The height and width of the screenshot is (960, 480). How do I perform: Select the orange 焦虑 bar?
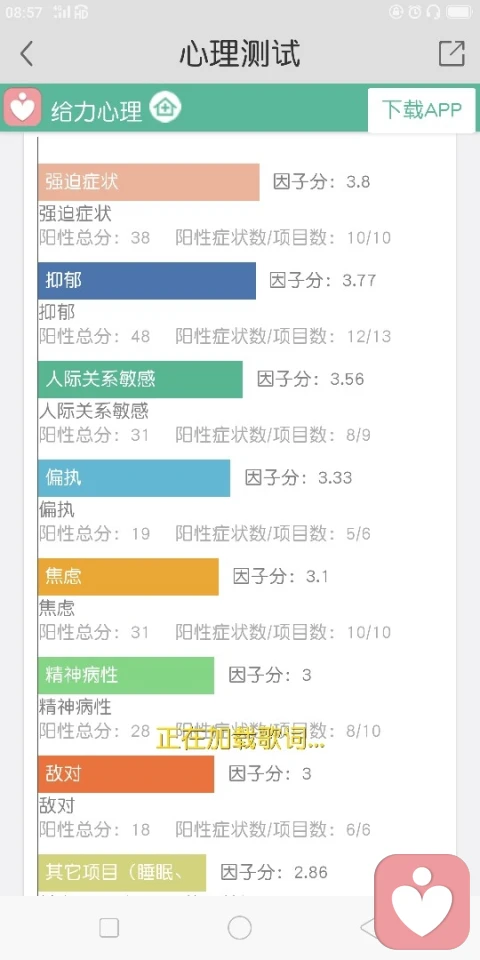128,577
